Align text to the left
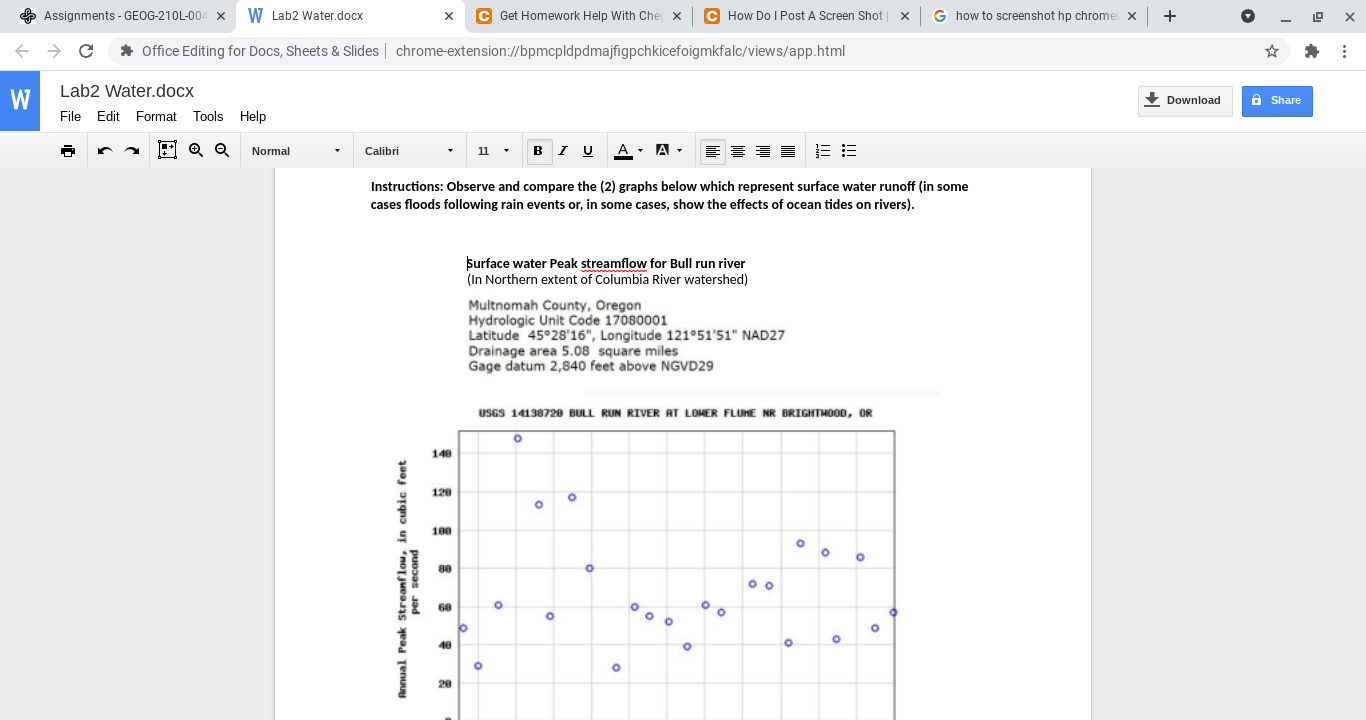1366x720 pixels. tap(713, 151)
